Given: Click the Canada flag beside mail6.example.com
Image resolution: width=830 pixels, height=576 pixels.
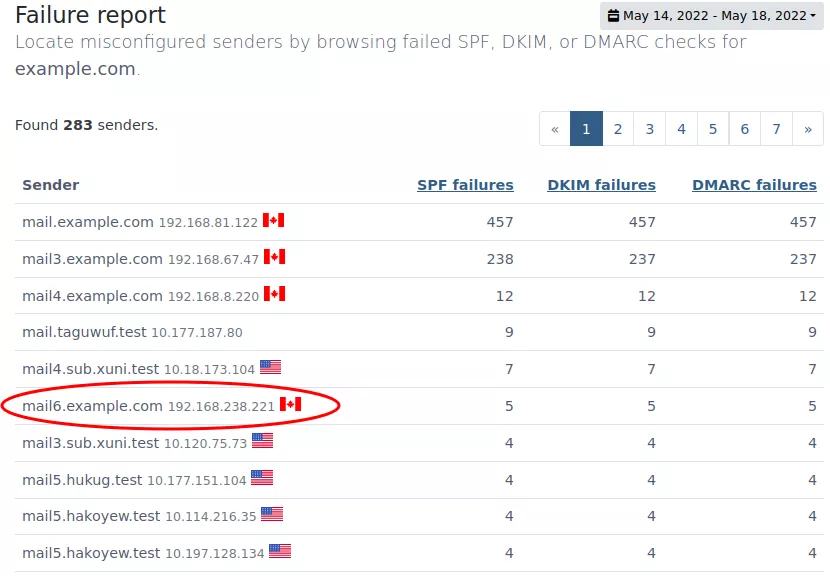Looking at the screenshot, I should coord(291,404).
